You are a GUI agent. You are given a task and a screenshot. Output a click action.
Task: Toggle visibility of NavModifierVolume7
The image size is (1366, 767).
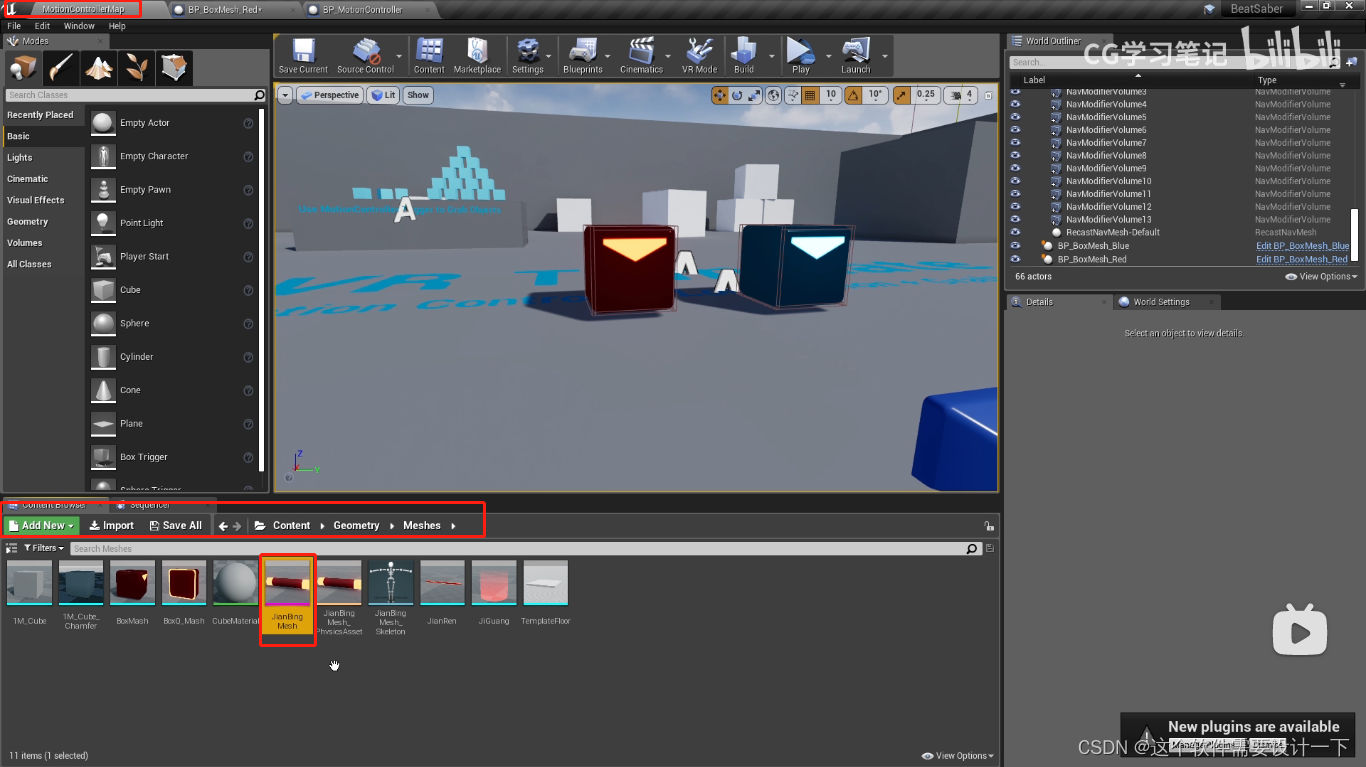pos(1015,143)
